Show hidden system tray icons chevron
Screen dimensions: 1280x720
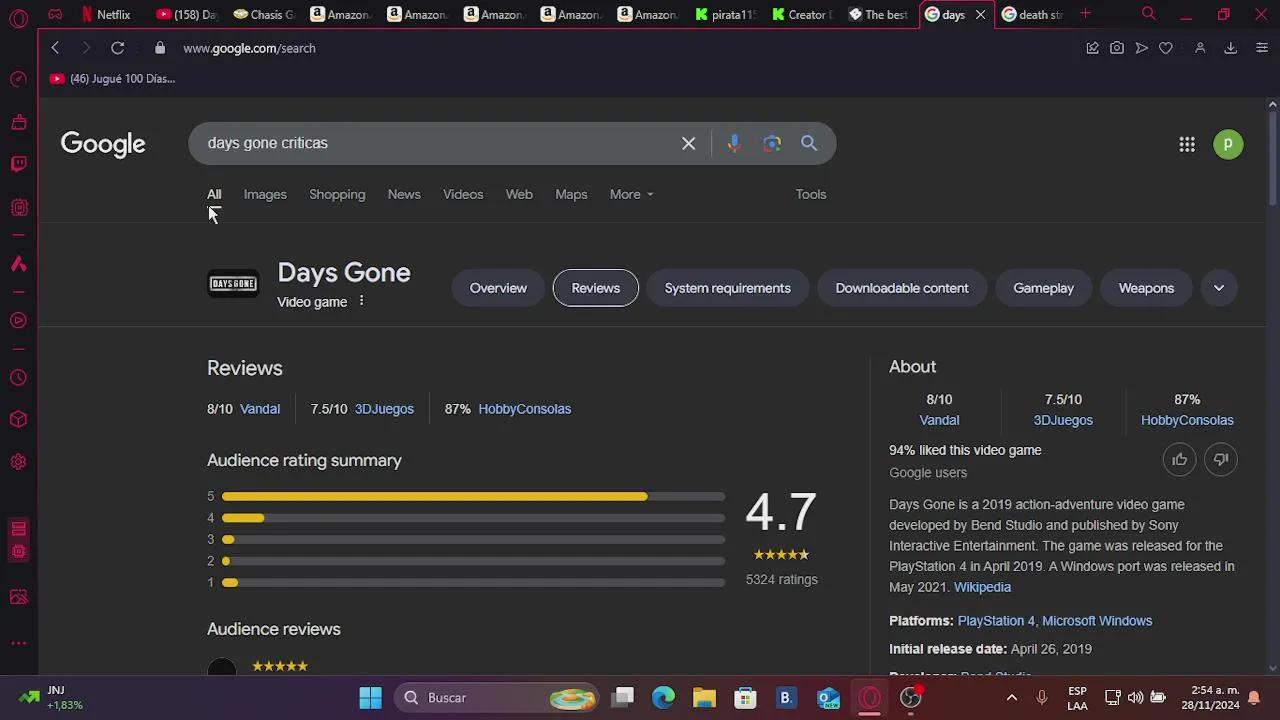tap(1011, 698)
